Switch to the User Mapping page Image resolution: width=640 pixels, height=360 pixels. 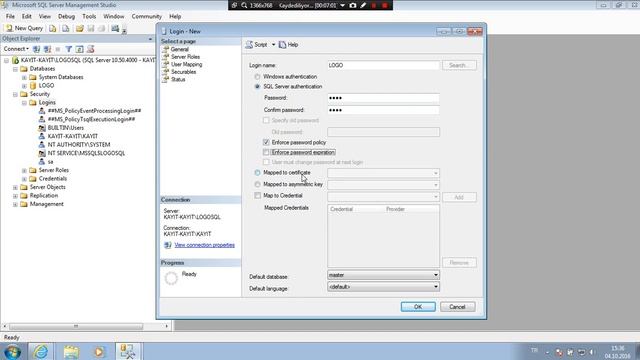click(x=186, y=64)
